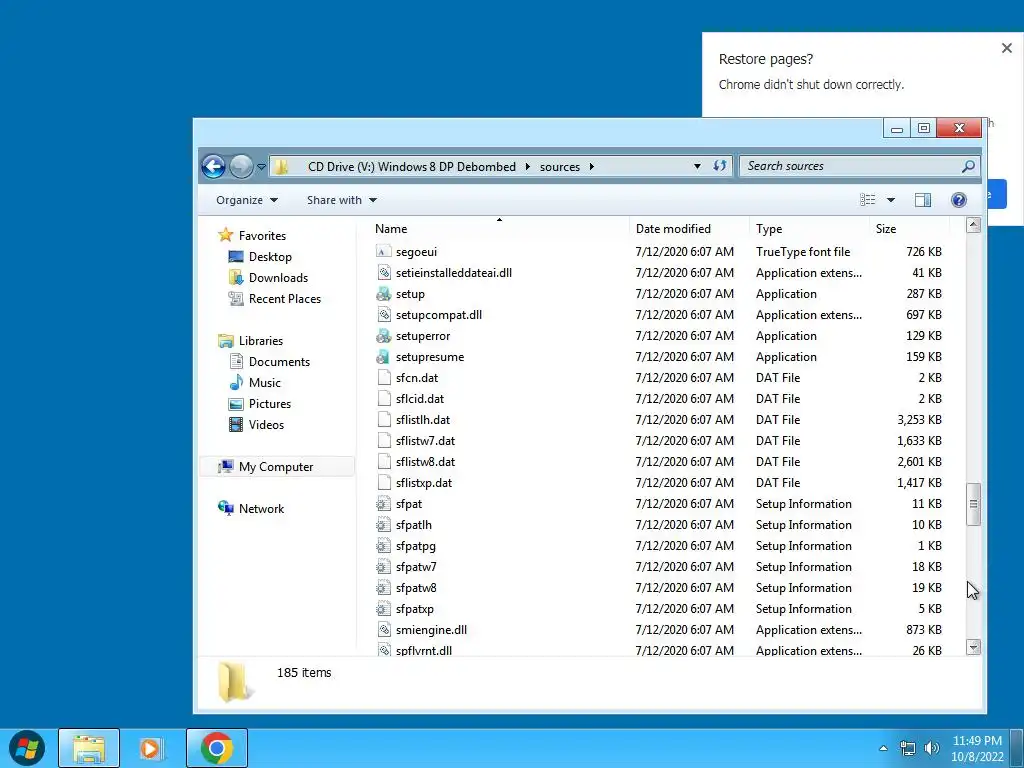The width and height of the screenshot is (1024, 768).
Task: Sort by the Name column header
Action: [391, 229]
